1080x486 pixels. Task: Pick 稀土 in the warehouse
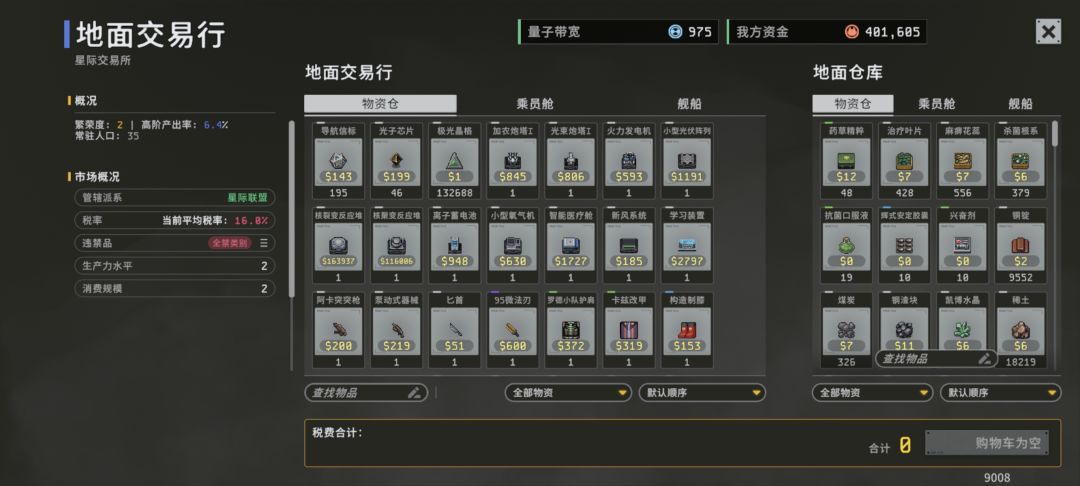[x=1021, y=330]
